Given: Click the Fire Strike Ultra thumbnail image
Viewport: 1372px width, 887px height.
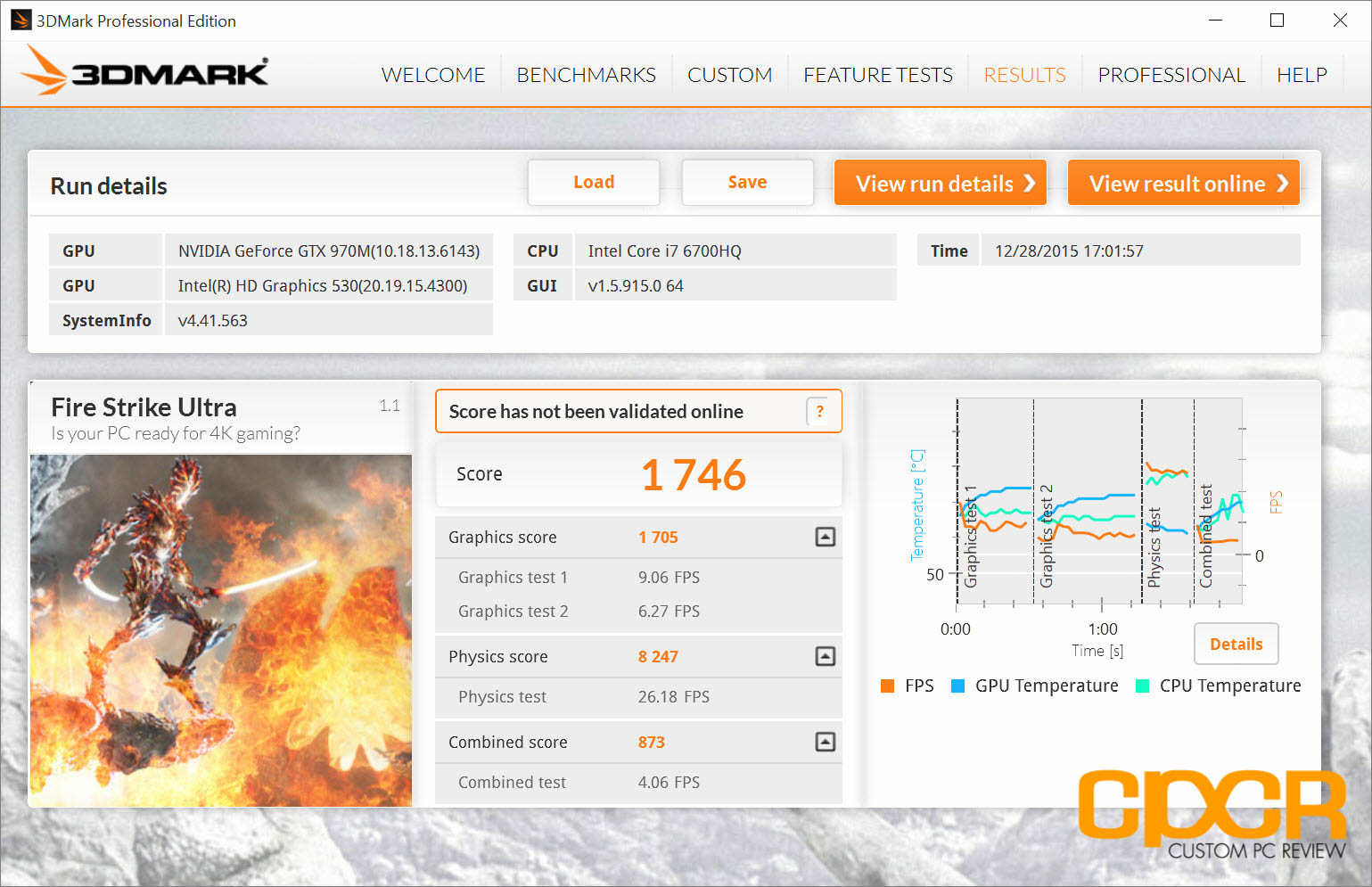Looking at the screenshot, I should tap(221, 630).
